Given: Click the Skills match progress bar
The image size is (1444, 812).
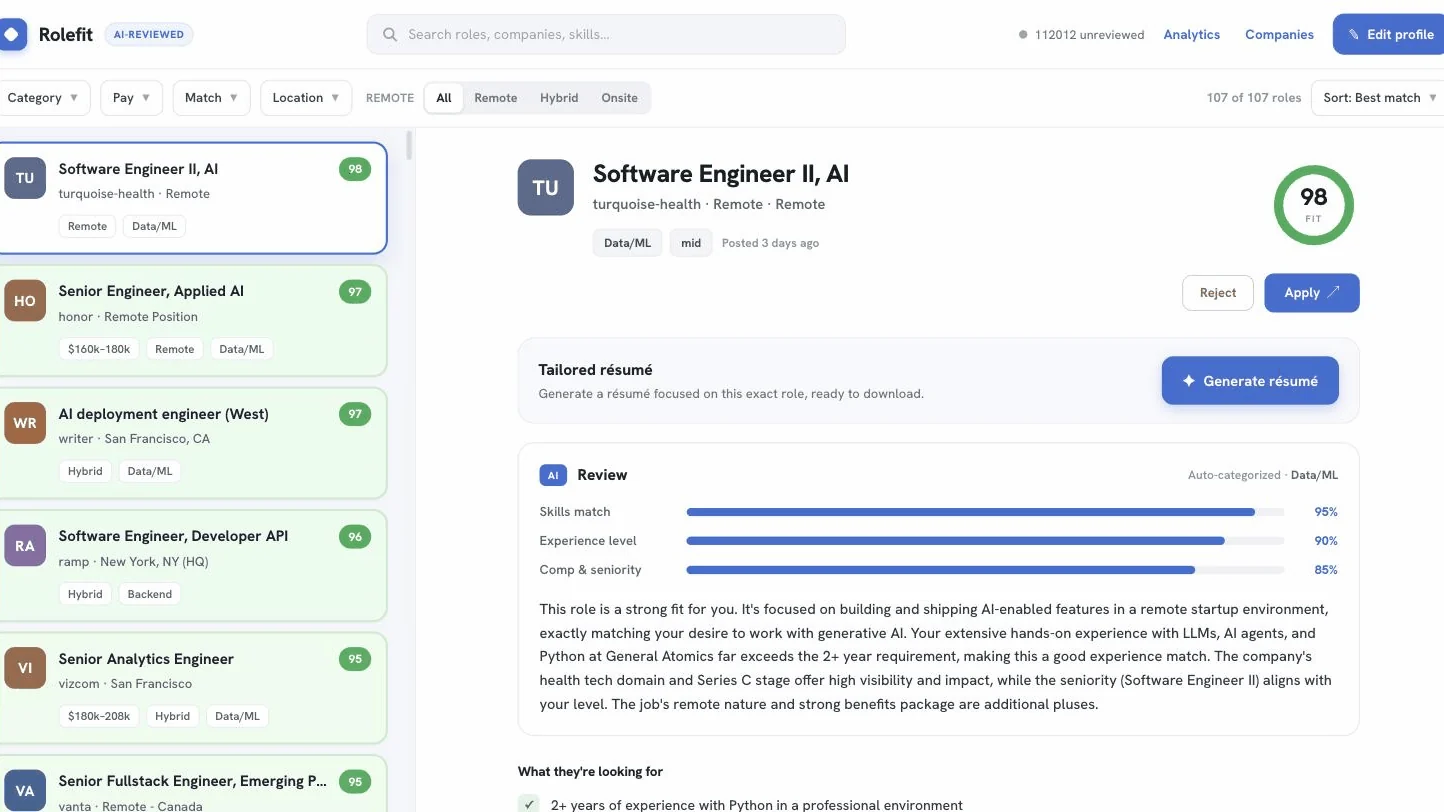Looking at the screenshot, I should [985, 512].
